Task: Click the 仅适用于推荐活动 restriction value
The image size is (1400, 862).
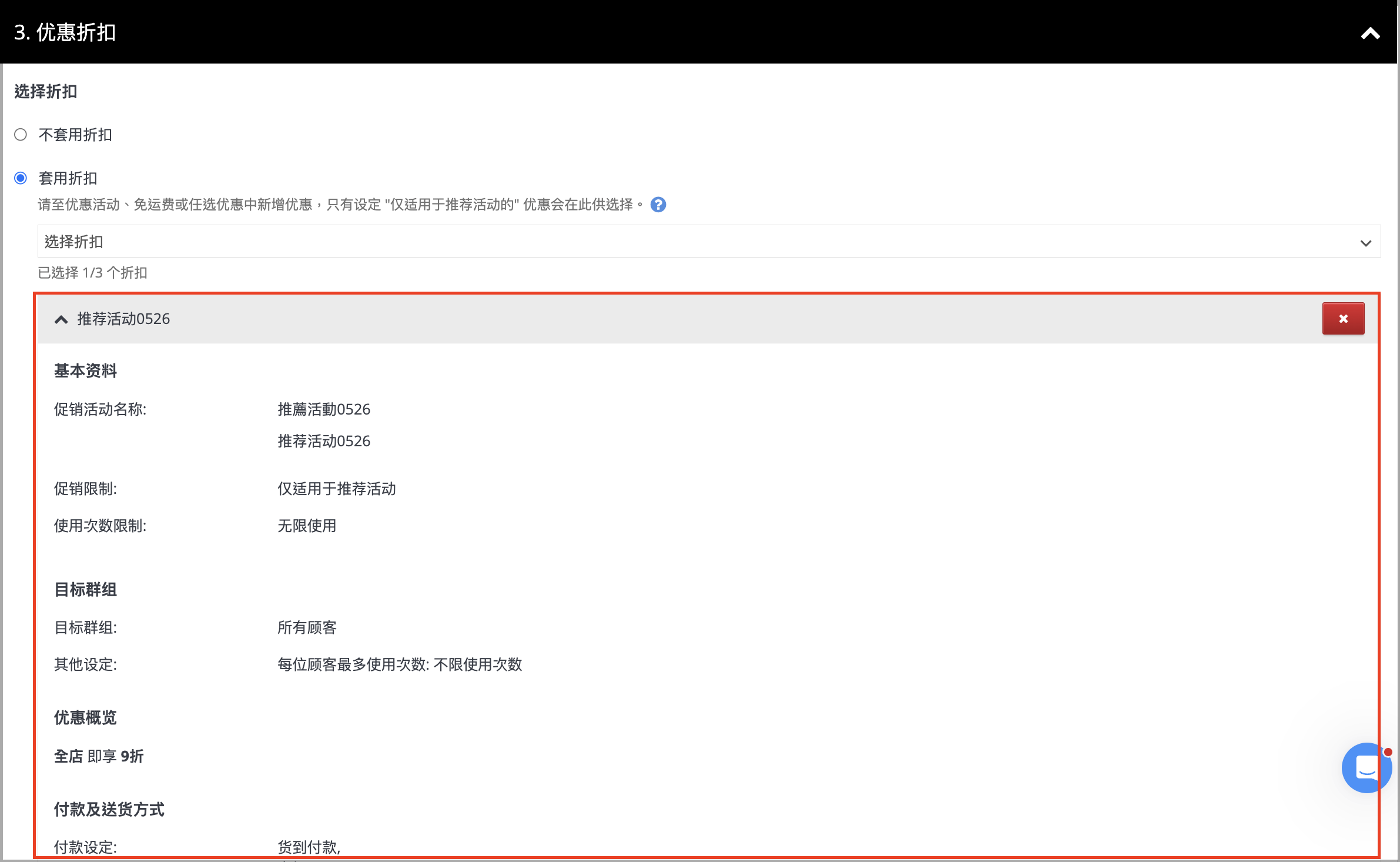Action: [337, 489]
